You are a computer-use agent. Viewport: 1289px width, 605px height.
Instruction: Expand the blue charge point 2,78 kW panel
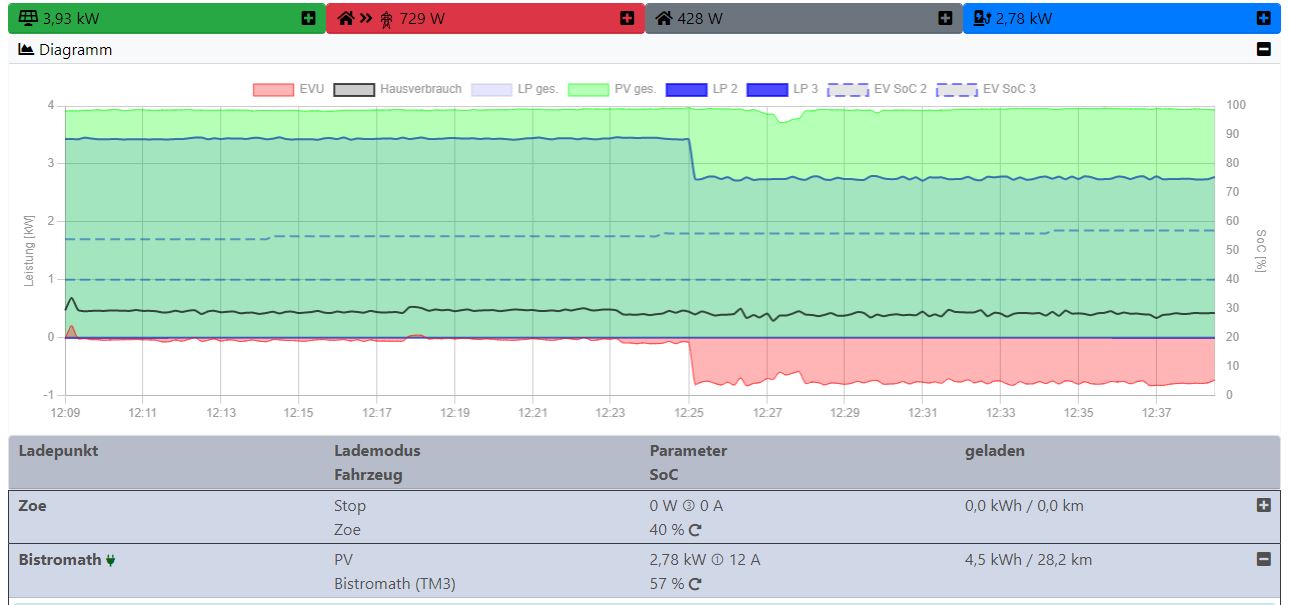(1264, 18)
